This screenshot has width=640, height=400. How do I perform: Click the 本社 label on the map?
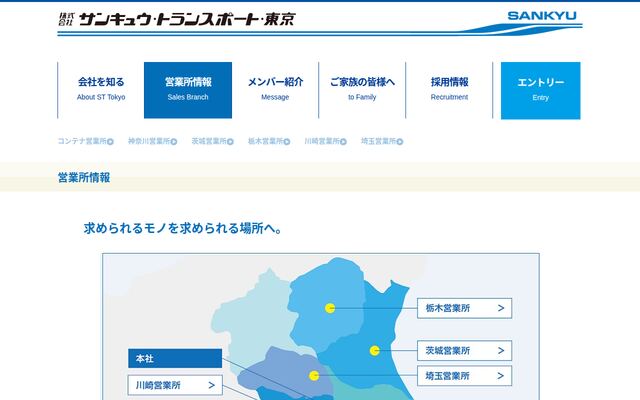tap(175, 358)
